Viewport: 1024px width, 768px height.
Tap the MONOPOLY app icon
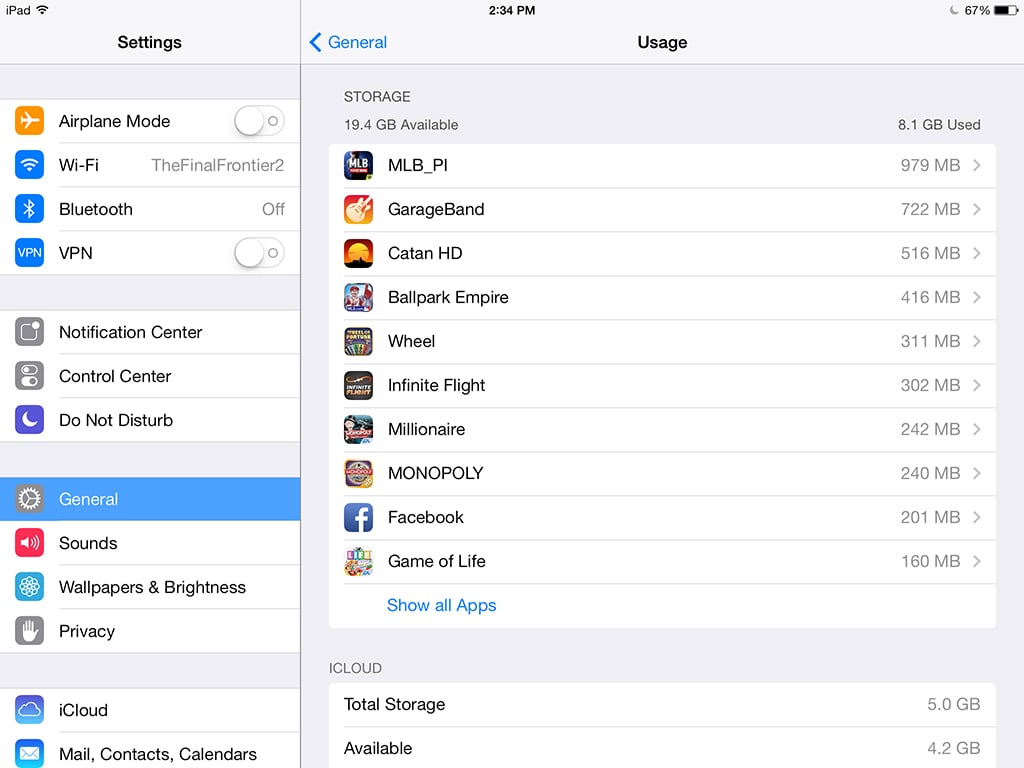[359, 473]
